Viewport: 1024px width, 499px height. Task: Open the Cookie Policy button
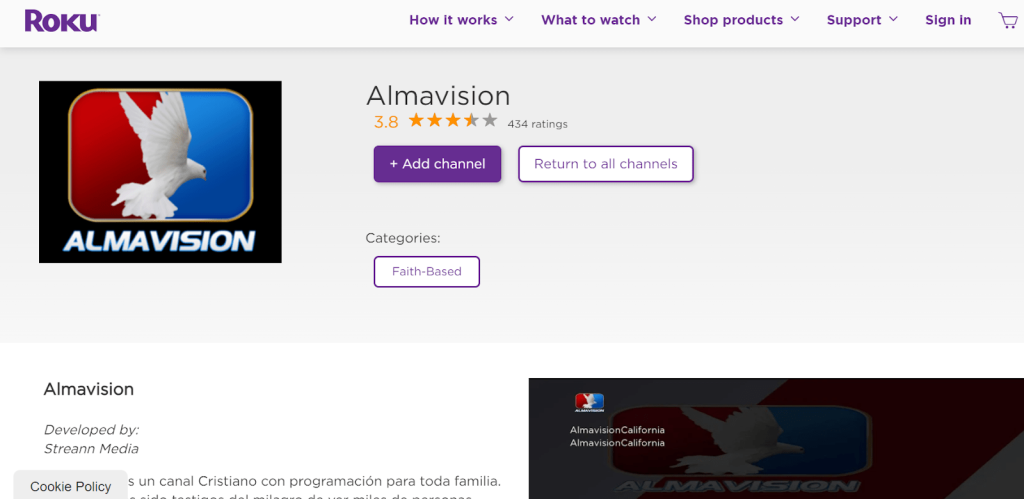[71, 486]
